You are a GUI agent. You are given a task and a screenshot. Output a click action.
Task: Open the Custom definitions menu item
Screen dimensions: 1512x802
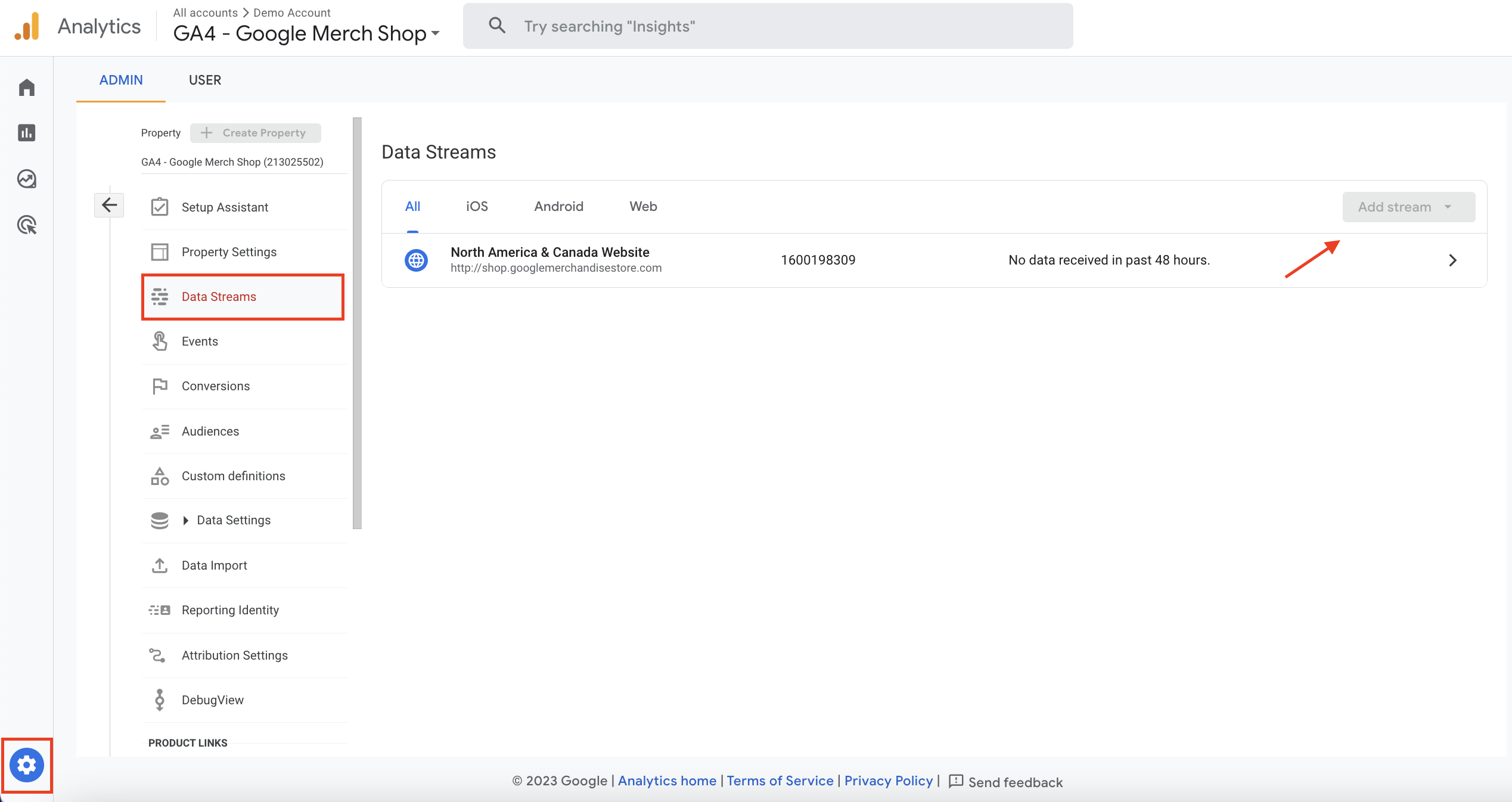pos(244,476)
